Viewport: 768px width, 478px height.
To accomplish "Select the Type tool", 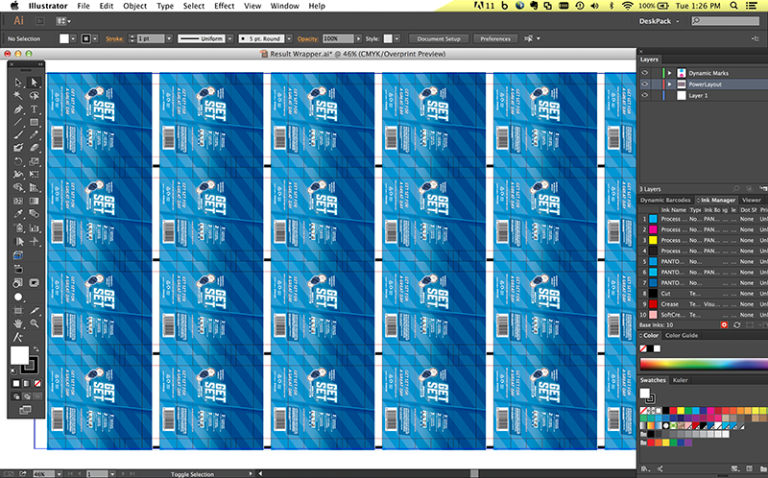I will (34, 109).
